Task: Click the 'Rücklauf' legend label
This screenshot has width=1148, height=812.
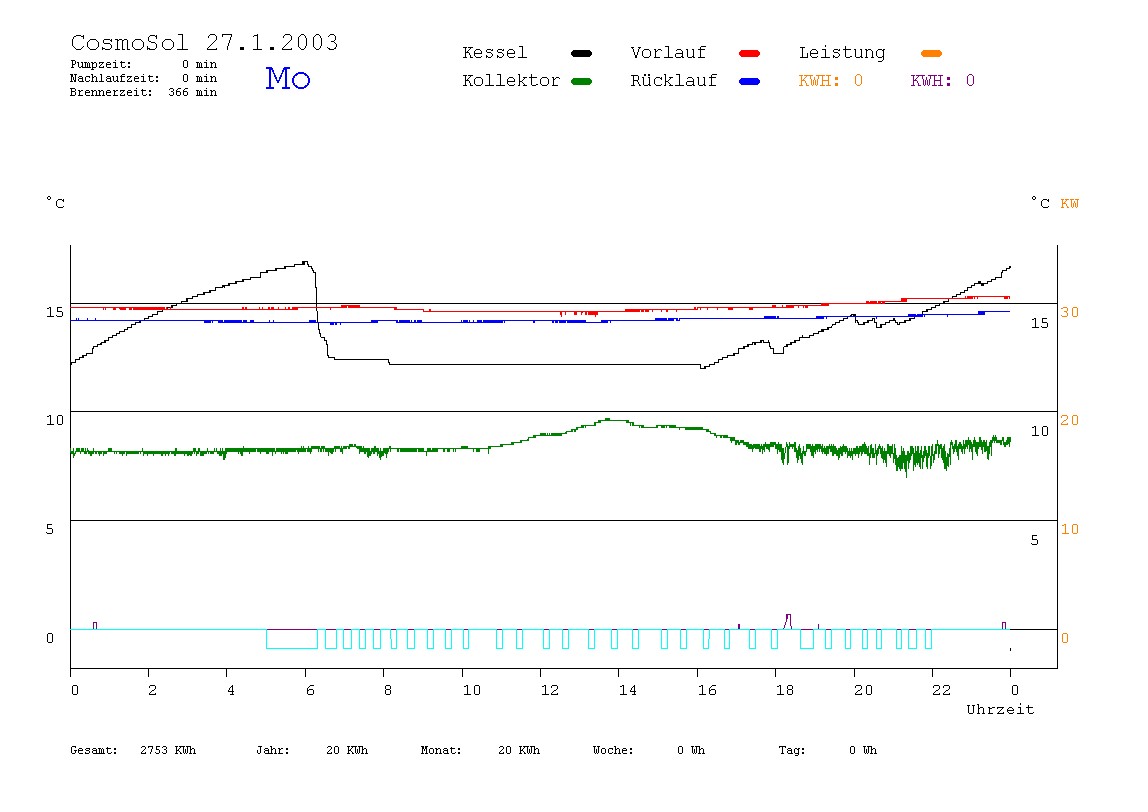Action: (674, 81)
